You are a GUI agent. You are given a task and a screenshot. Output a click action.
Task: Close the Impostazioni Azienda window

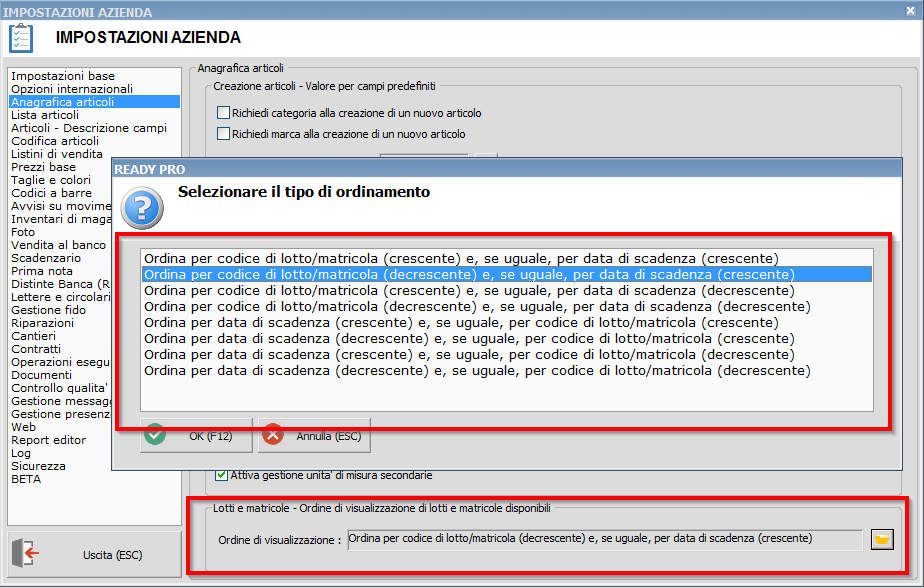click(910, 11)
